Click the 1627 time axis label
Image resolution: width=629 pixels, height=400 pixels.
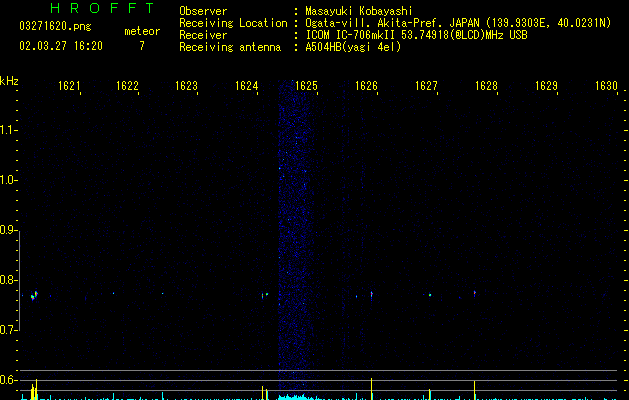tap(426, 86)
